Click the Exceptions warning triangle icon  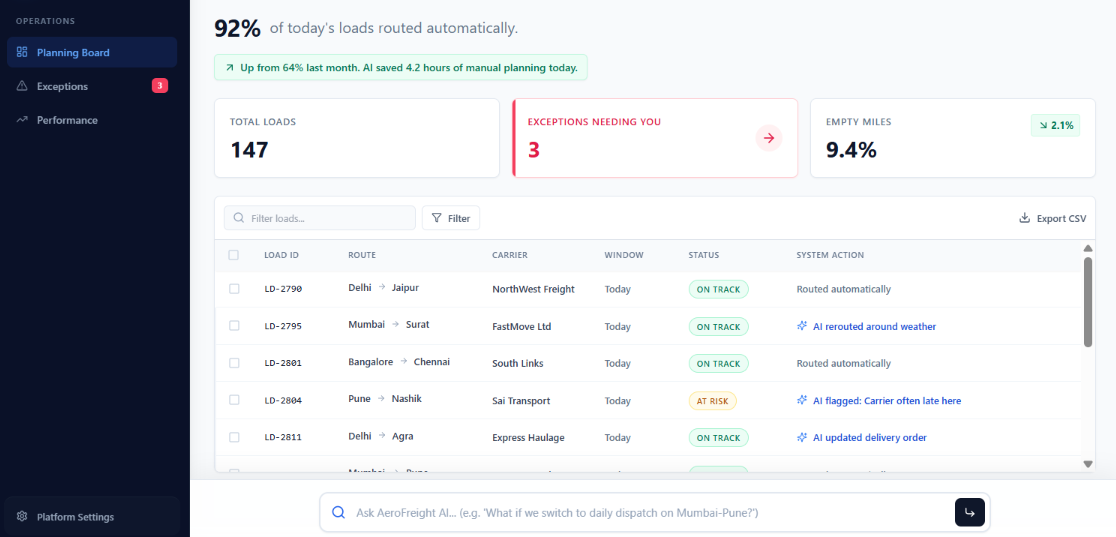pos(22,86)
